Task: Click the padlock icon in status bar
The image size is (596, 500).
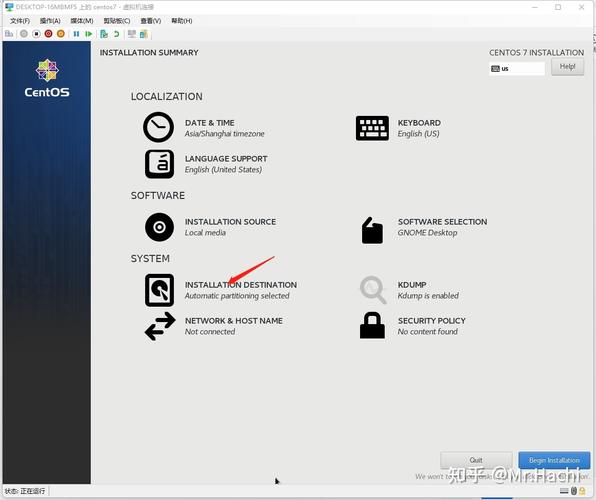Action: pos(582,491)
